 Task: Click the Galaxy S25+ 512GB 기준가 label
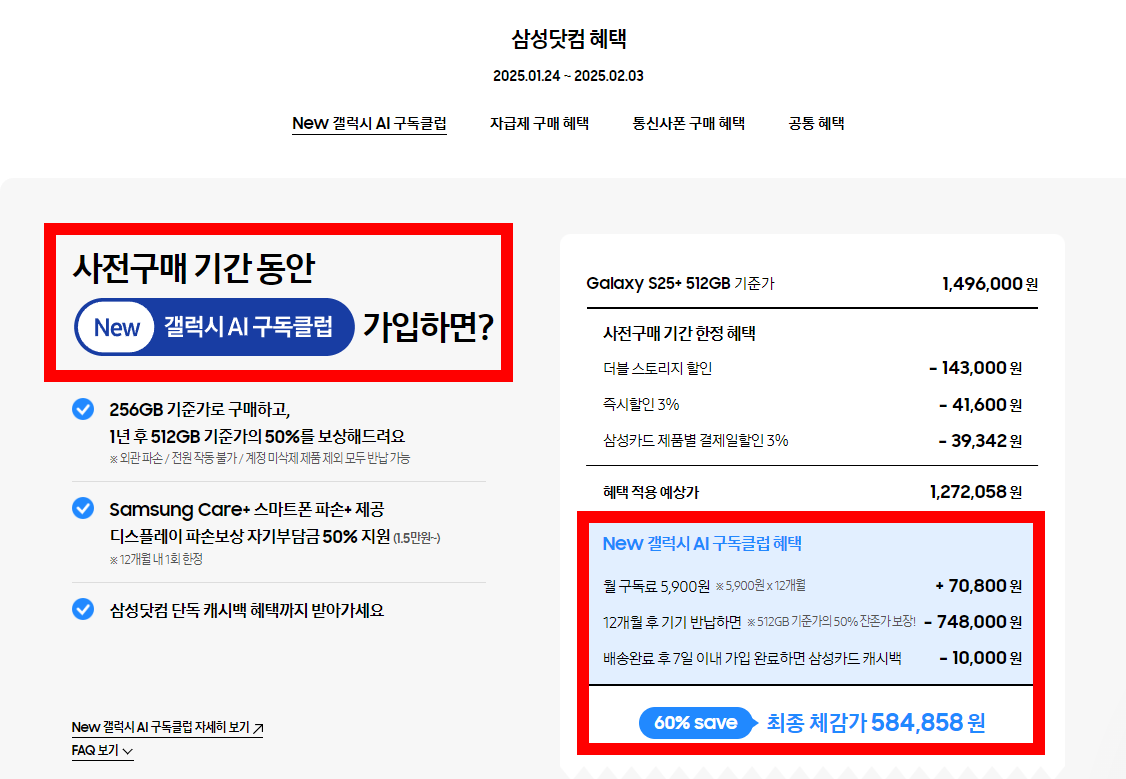680,284
